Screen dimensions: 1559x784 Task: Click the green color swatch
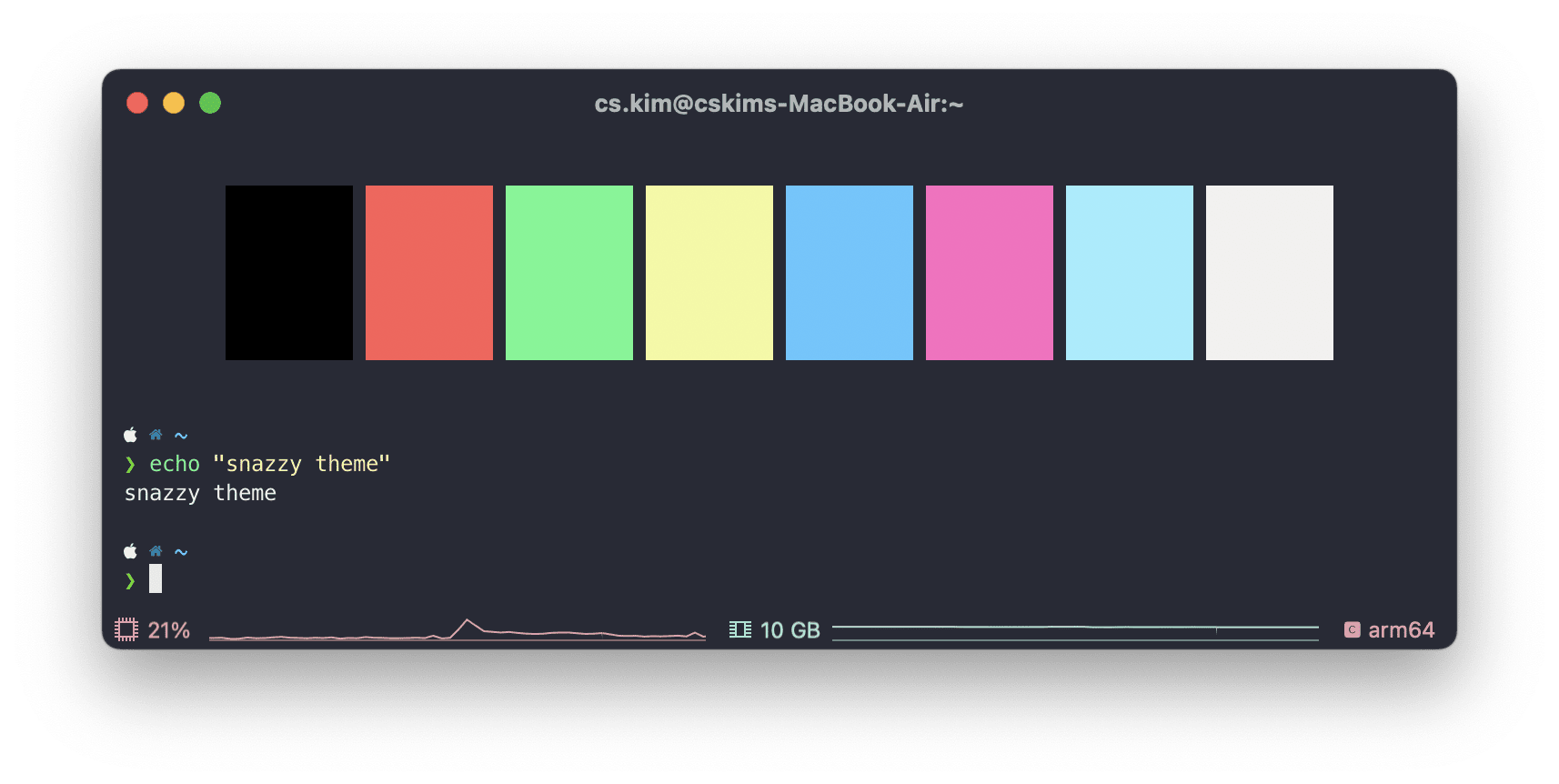(569, 273)
